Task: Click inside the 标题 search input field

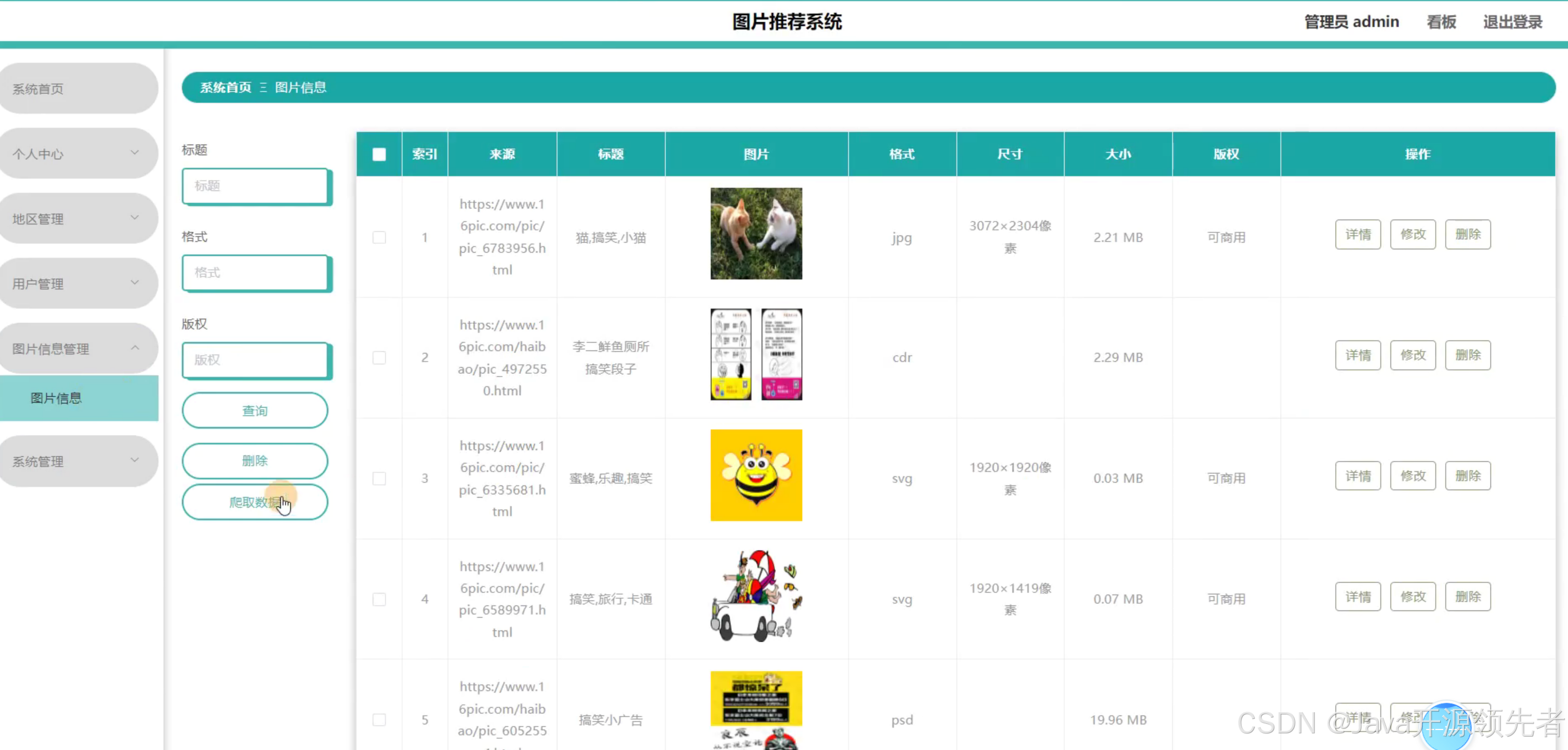Action: (257, 186)
